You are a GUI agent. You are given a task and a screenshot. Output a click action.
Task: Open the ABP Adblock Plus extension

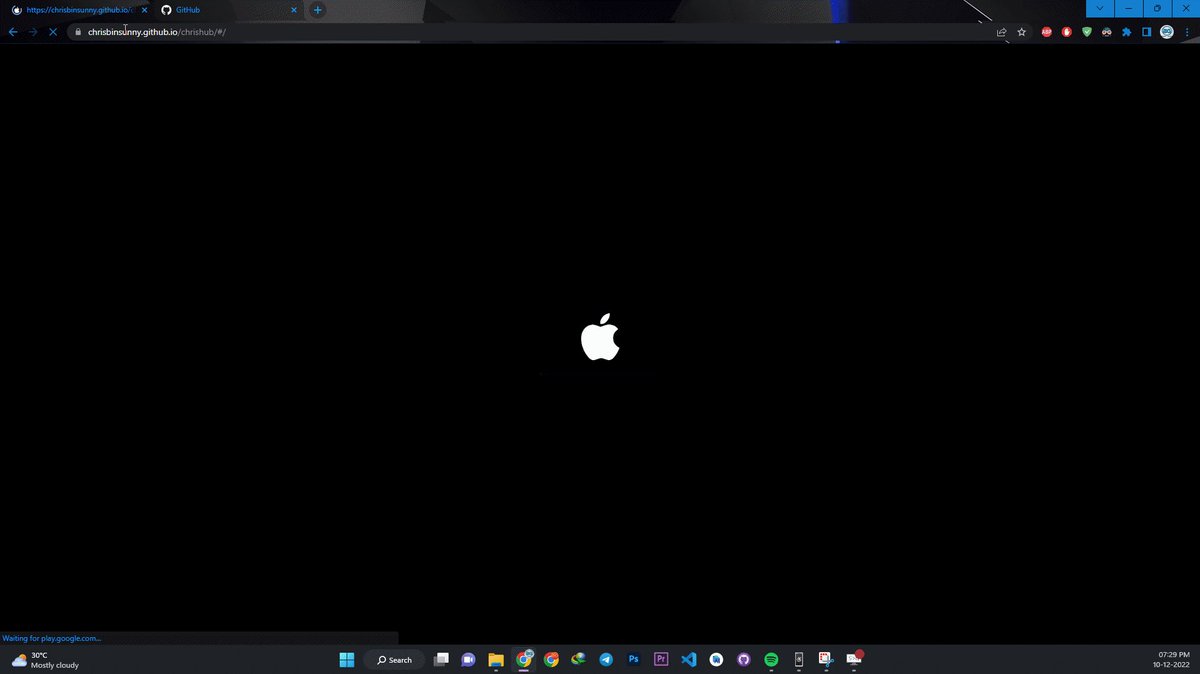tap(1047, 32)
